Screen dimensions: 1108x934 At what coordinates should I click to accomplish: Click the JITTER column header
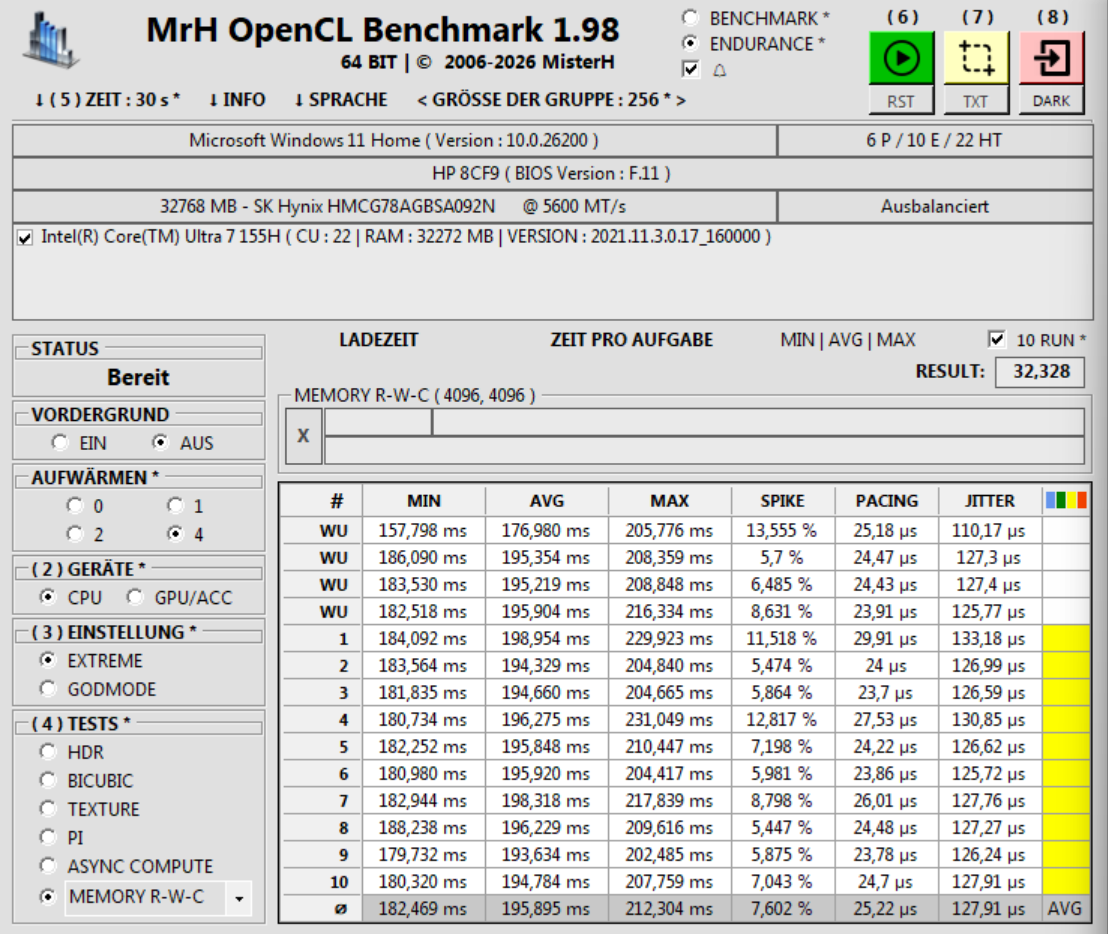989,501
